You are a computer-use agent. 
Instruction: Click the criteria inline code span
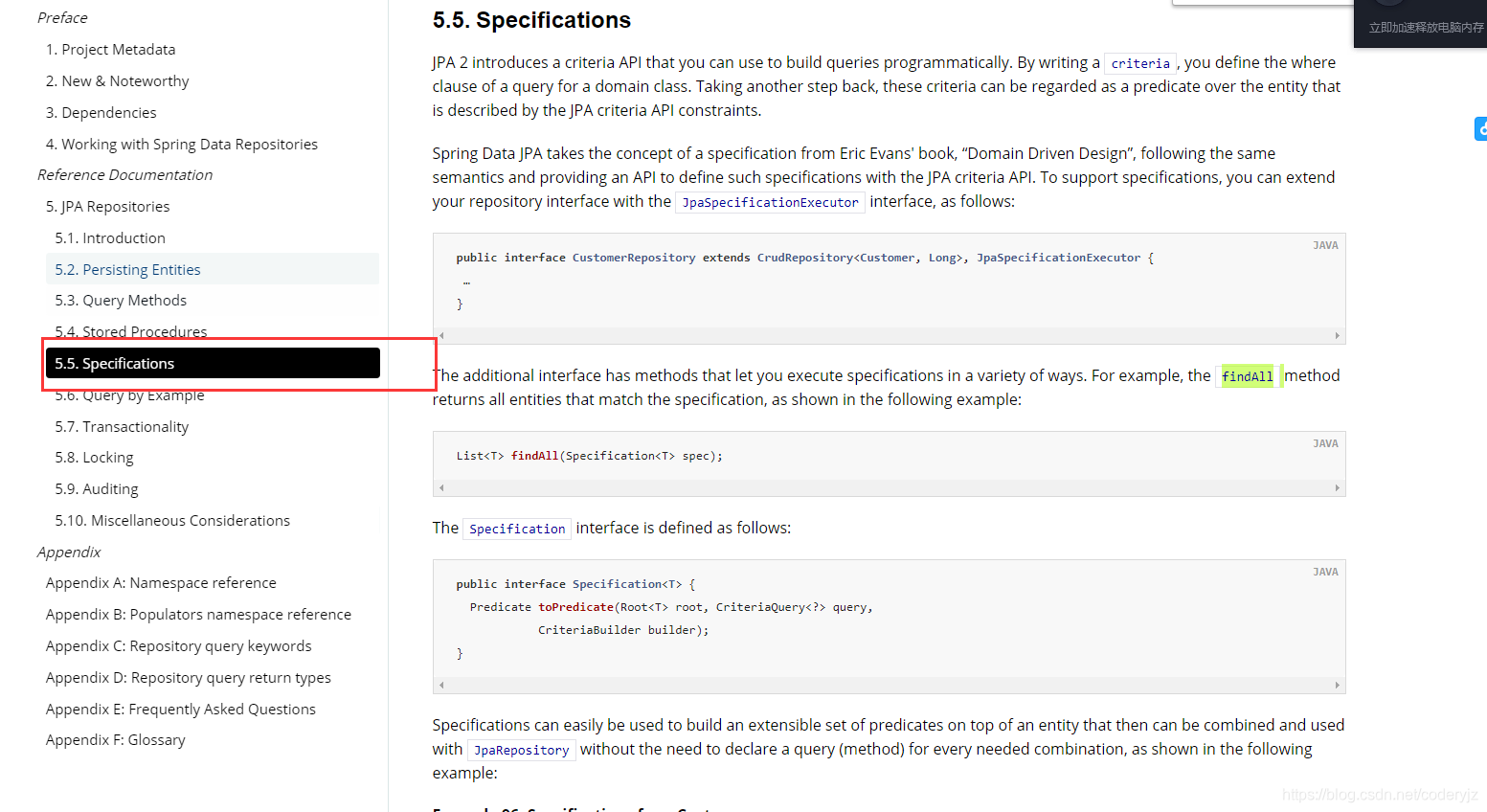(x=1139, y=62)
